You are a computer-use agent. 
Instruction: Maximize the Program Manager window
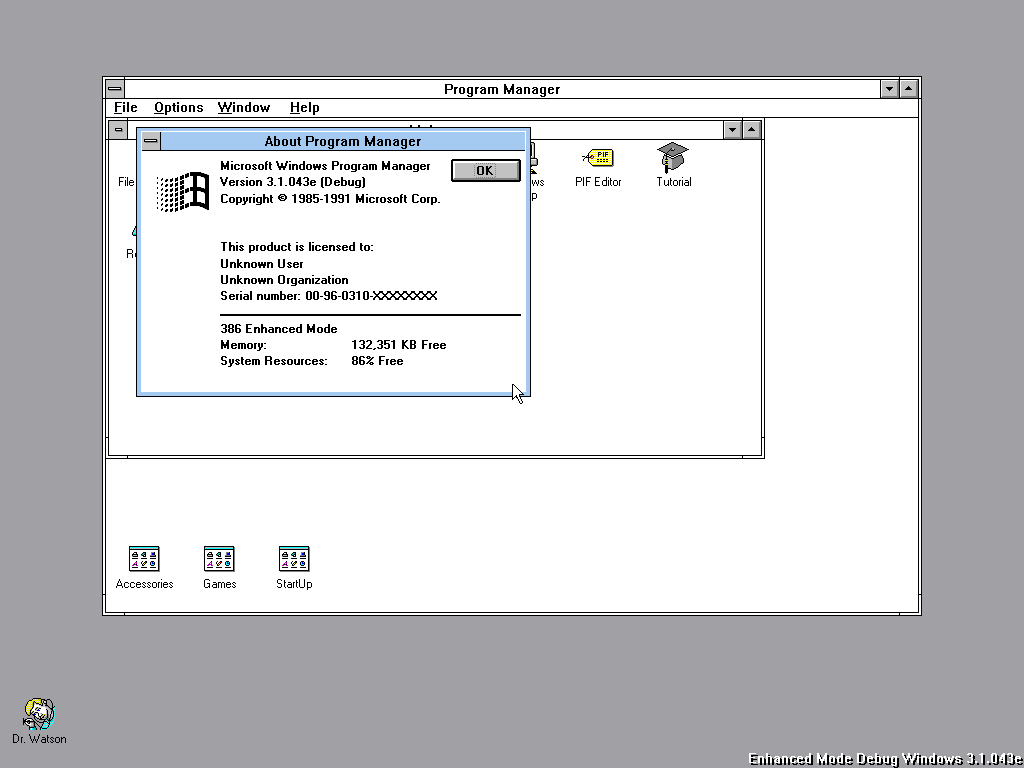coord(908,89)
